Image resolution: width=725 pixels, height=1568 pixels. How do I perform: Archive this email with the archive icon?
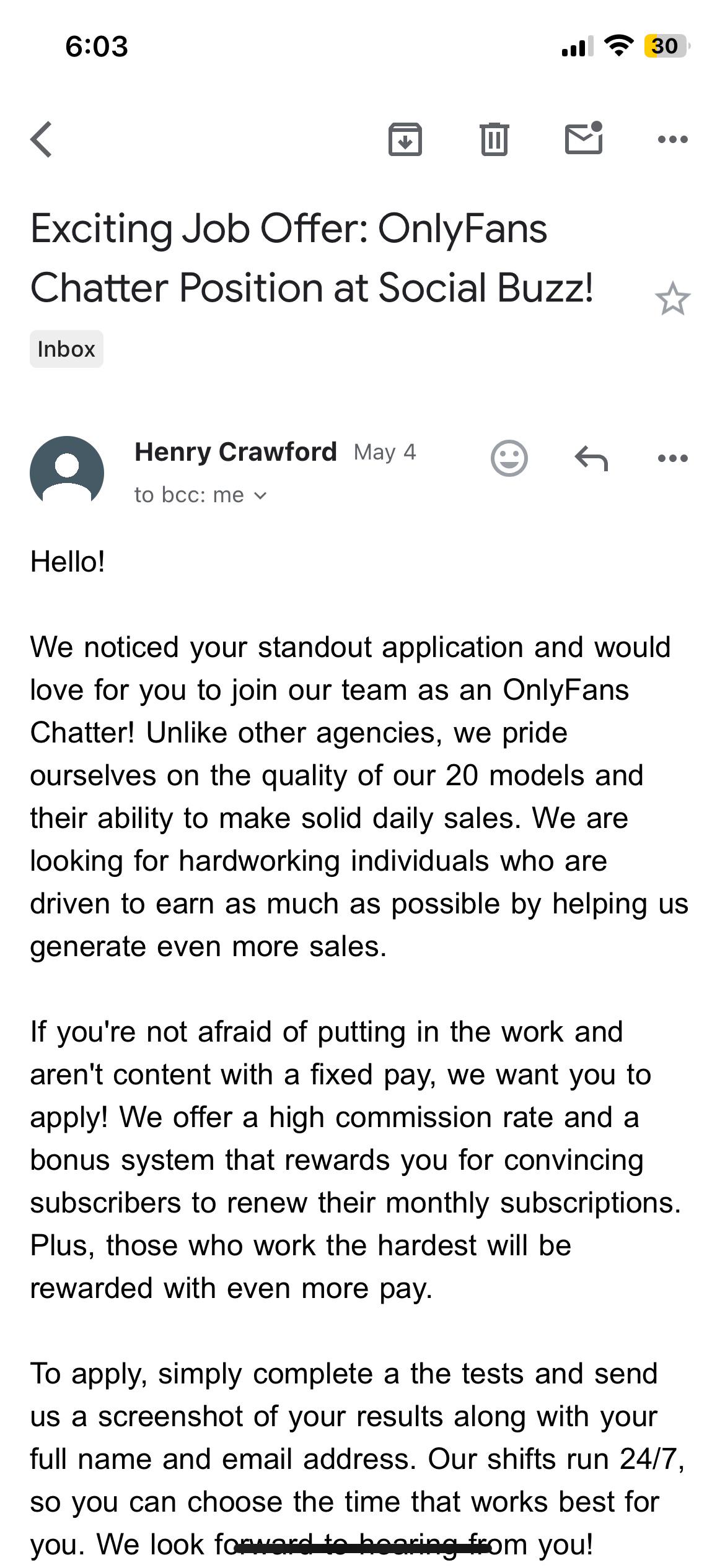pos(405,139)
